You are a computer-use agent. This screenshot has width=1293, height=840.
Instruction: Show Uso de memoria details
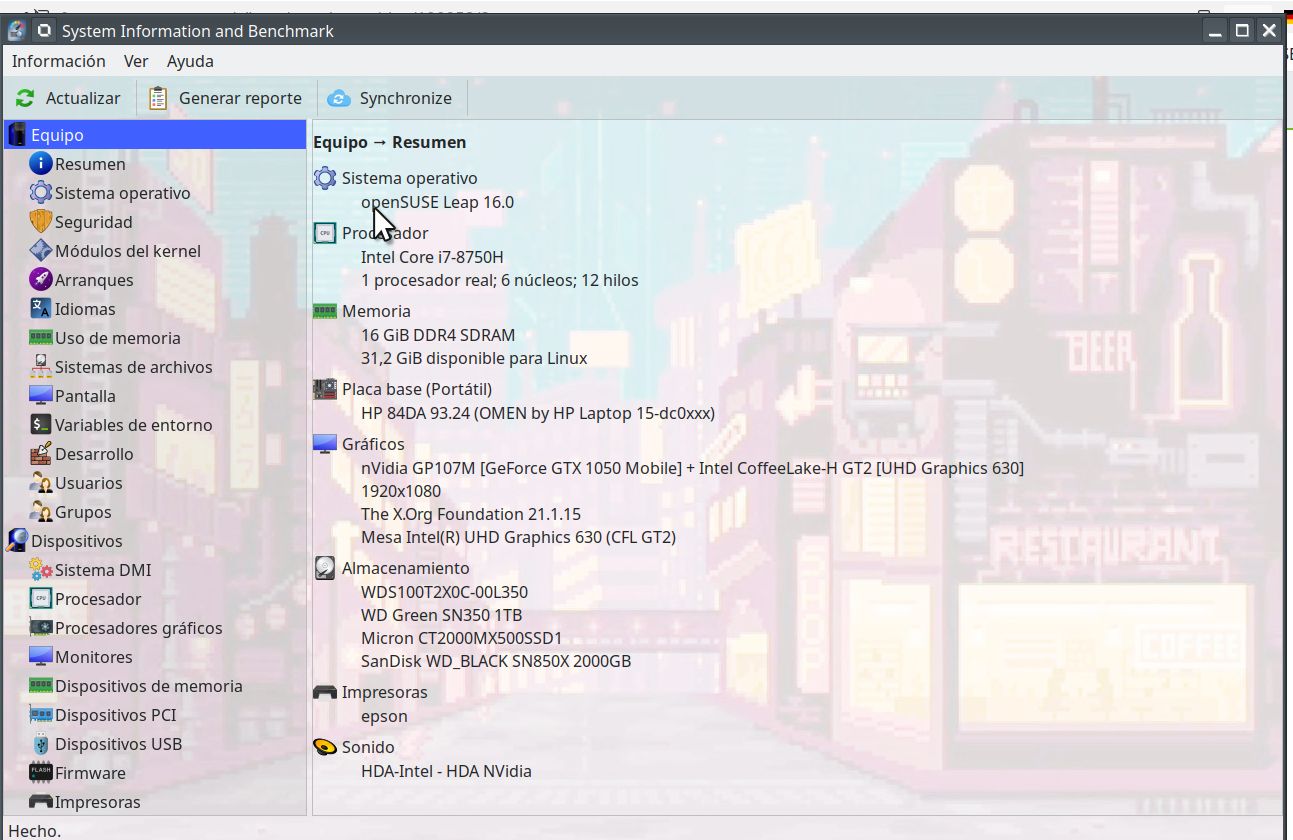[x=117, y=338]
